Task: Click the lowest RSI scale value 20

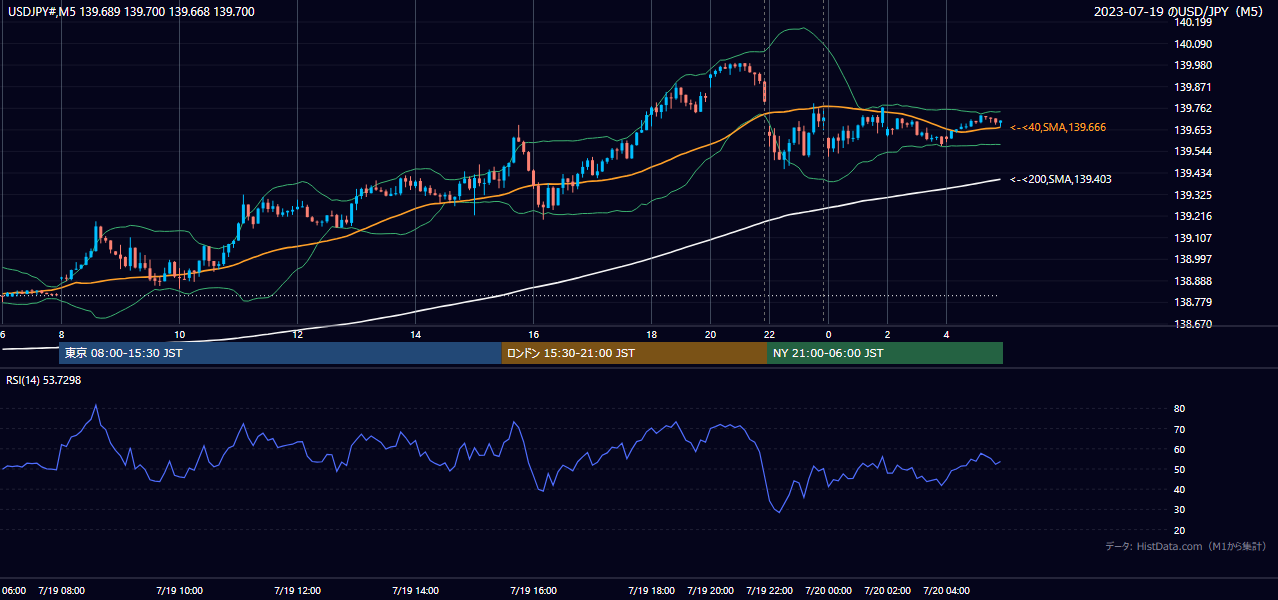Action: coord(1180,530)
